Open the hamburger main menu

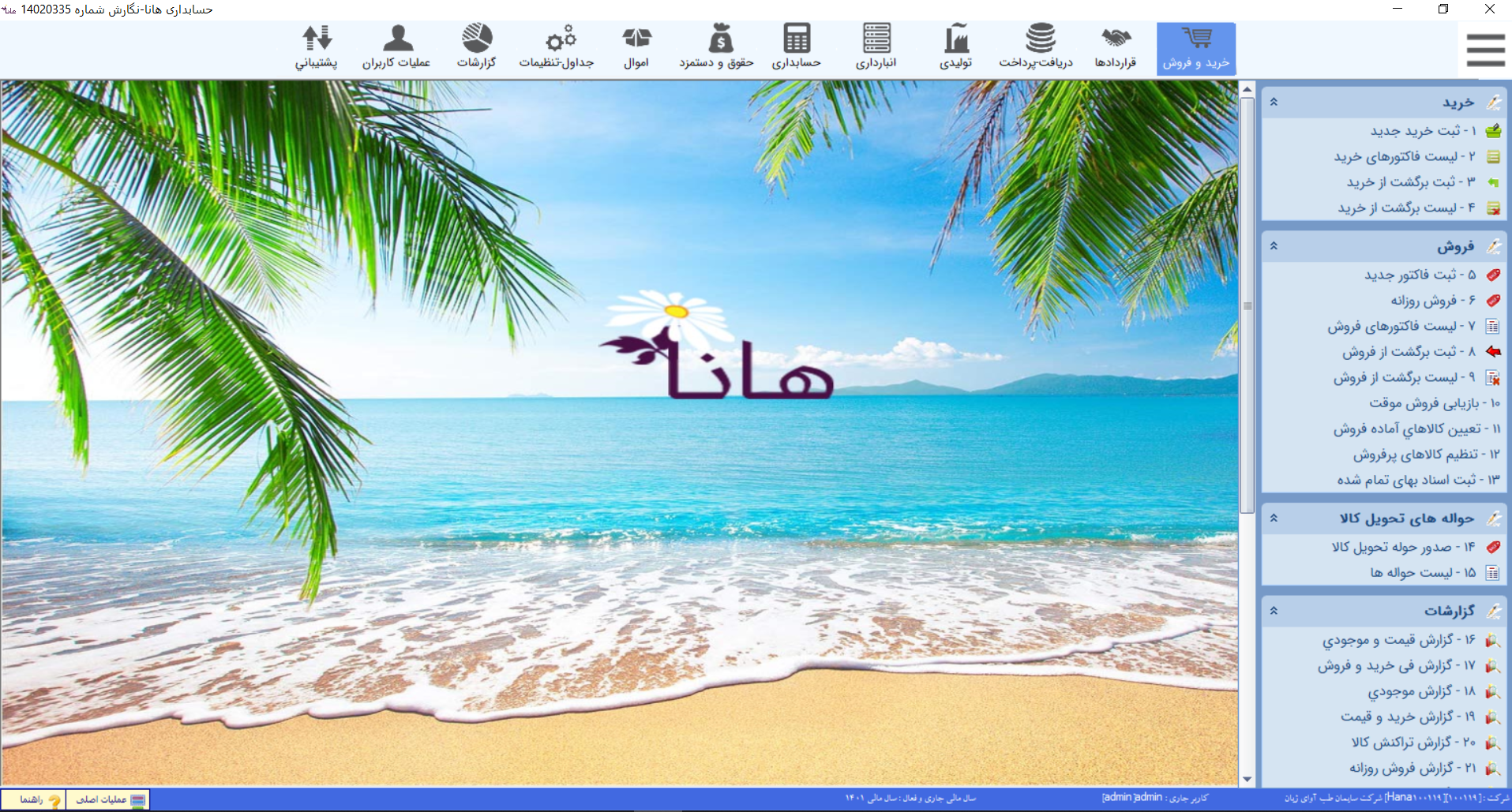(1485, 50)
